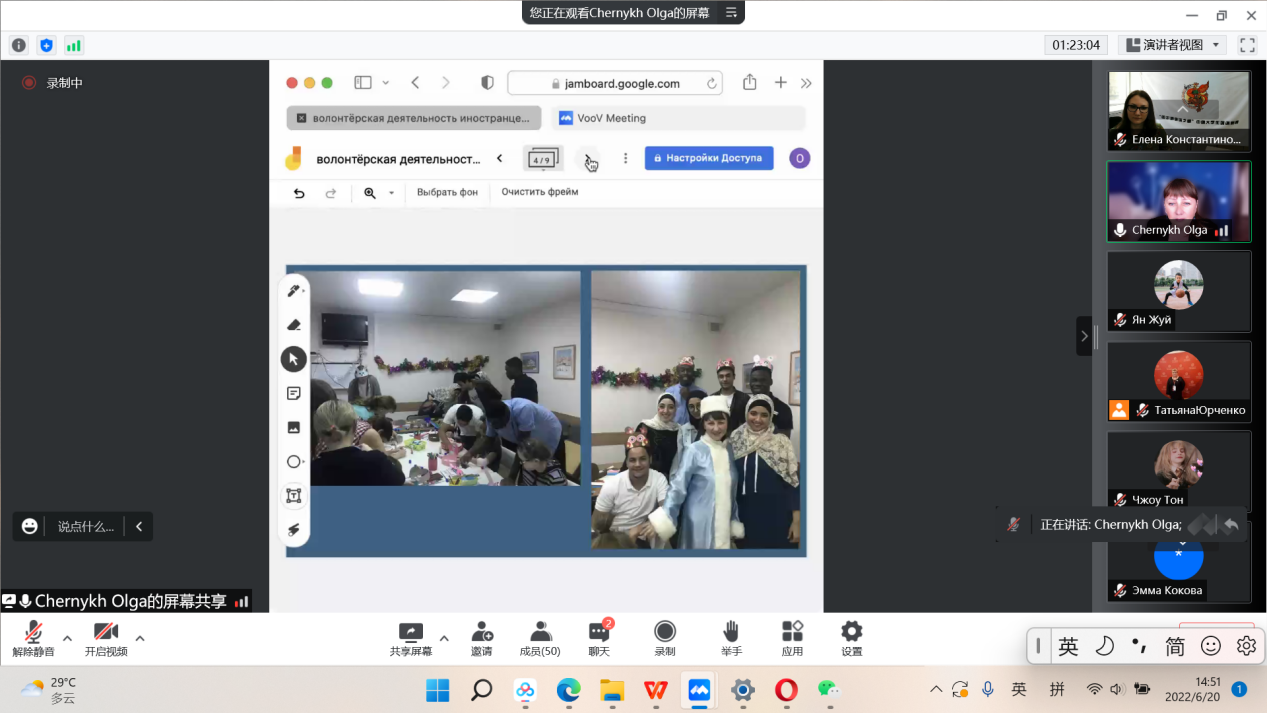Open the 演讲者视图 view dropdown
The image size is (1267, 713).
click(x=1173, y=45)
